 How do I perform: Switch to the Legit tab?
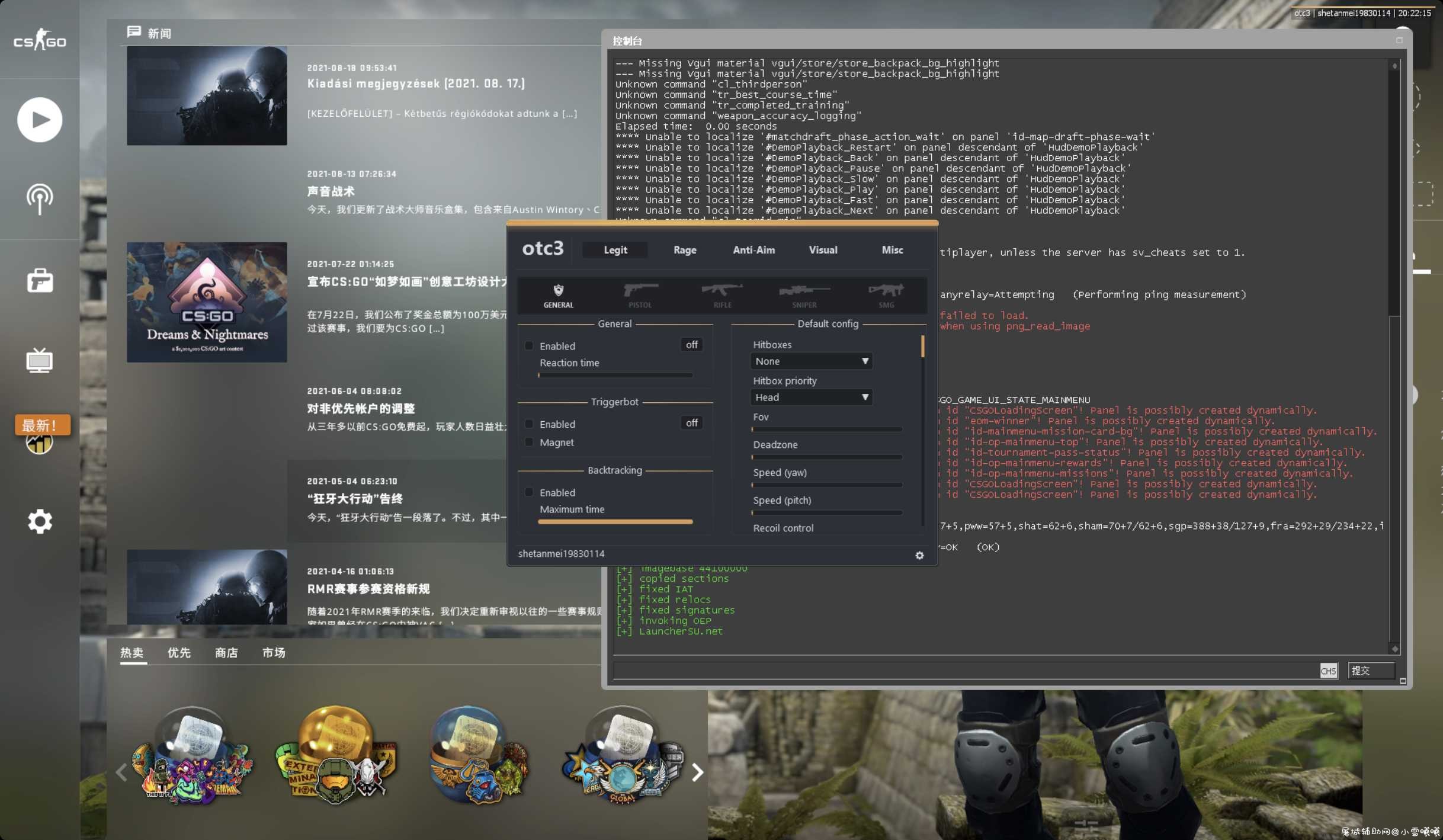pos(615,250)
